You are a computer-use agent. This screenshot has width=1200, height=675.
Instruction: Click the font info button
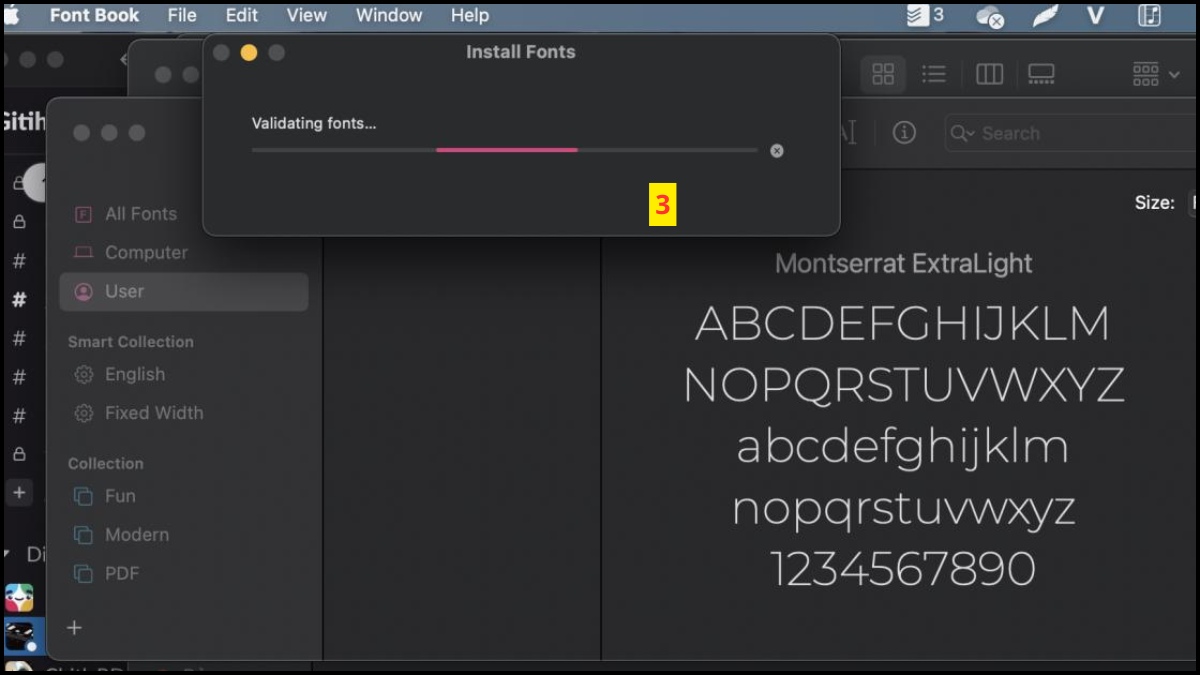click(904, 132)
